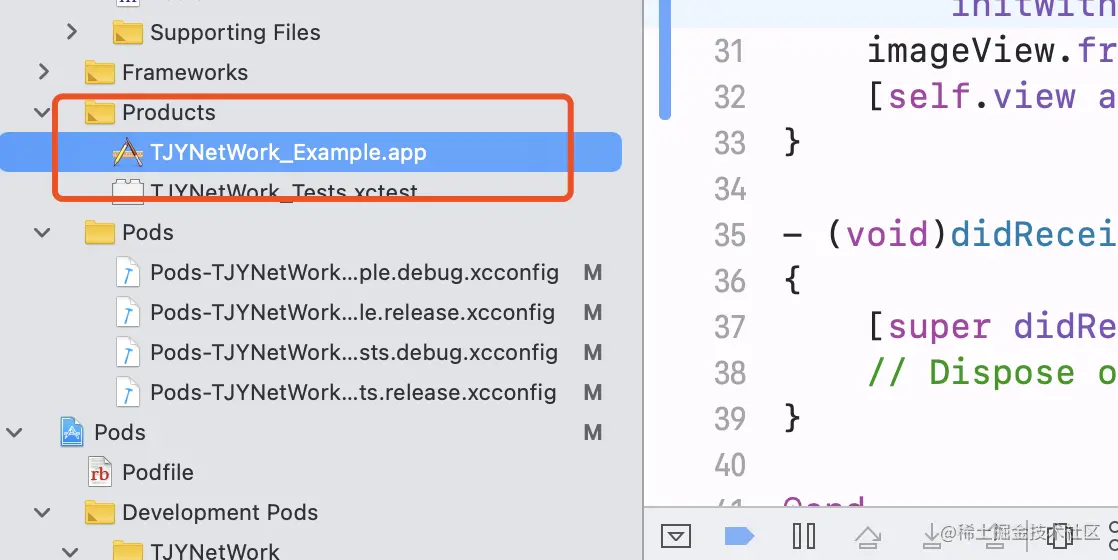Screen dimensions: 1118x560
Task: Collapse the Products group
Action: pyautogui.click(x=43, y=112)
